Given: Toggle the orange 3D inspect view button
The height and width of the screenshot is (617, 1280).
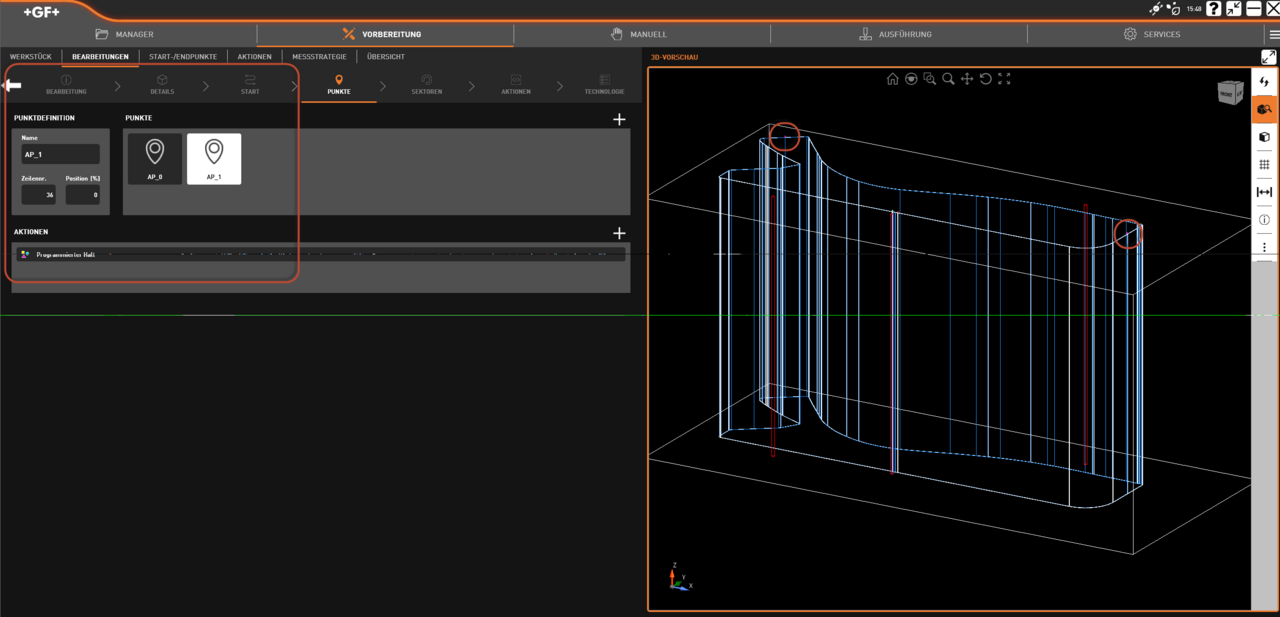Looking at the screenshot, I should [x=1264, y=109].
